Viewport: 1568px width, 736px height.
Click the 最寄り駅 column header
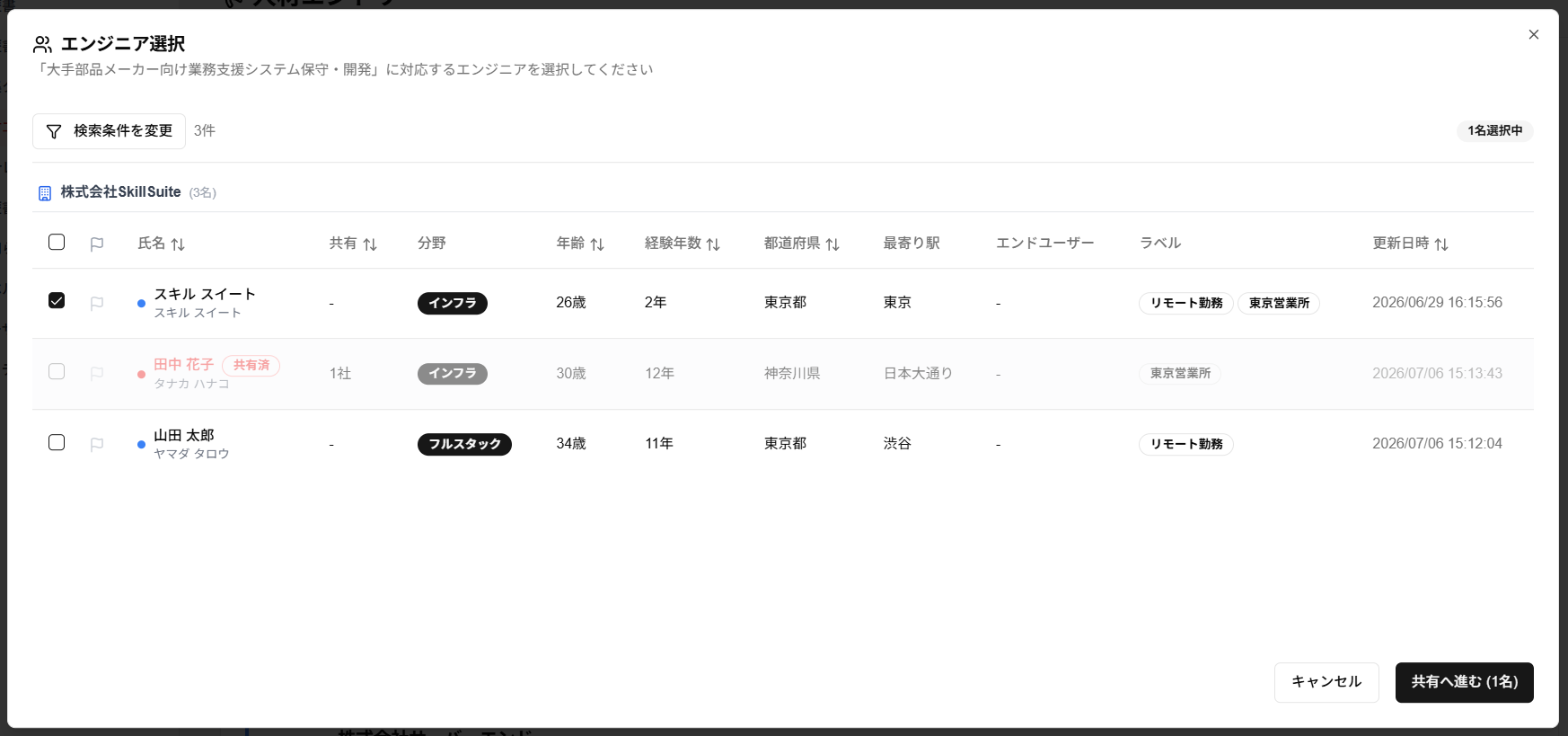[x=912, y=244]
